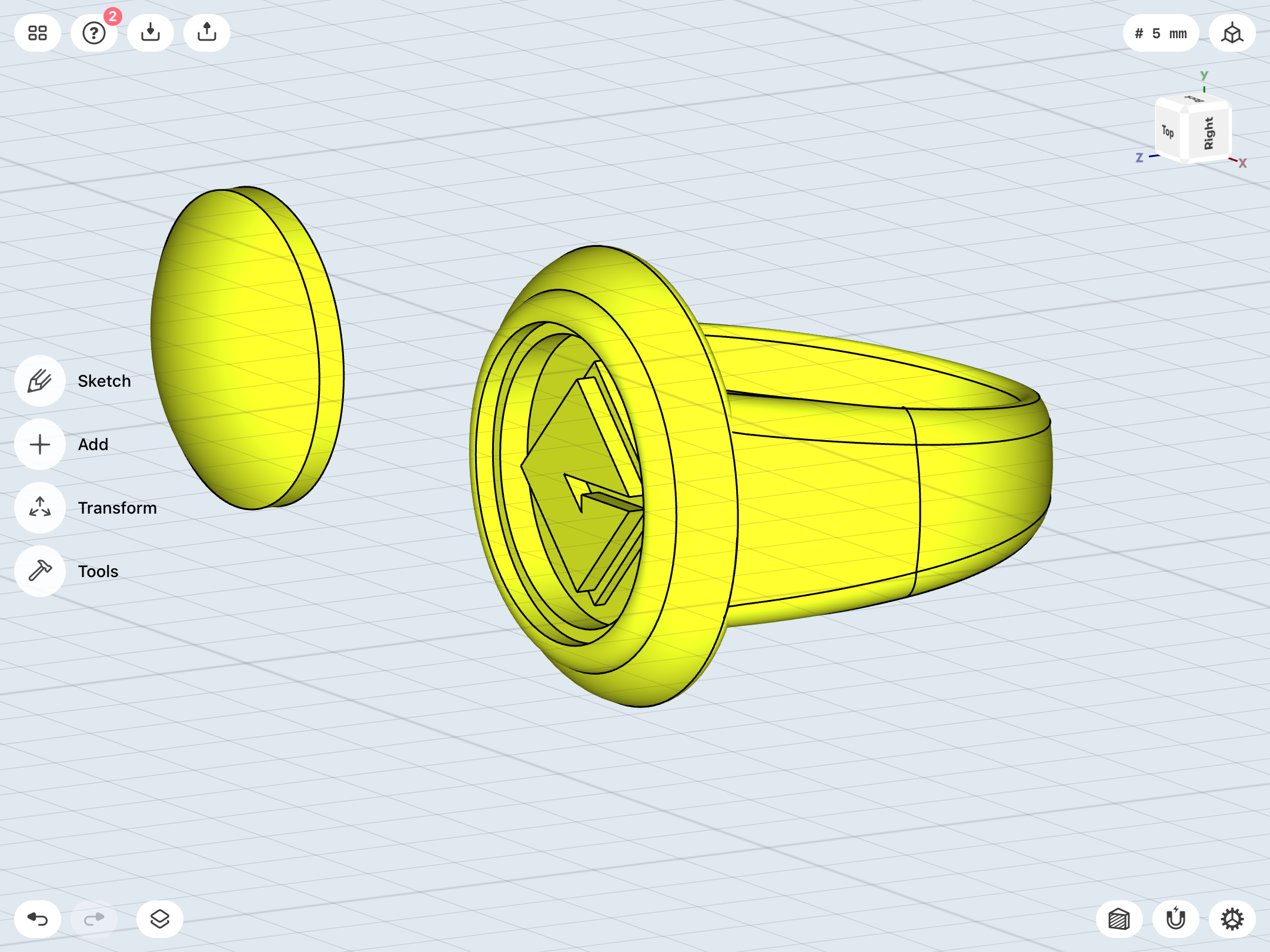This screenshot has height=952, width=1270.
Task: Toggle the snapping magnet icon
Action: point(1176,919)
